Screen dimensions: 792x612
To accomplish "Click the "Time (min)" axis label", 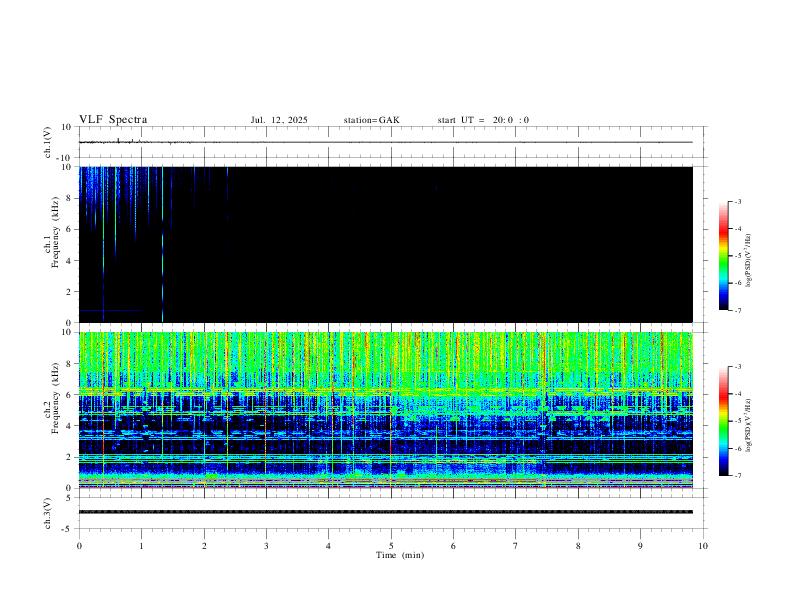I will [400, 555].
